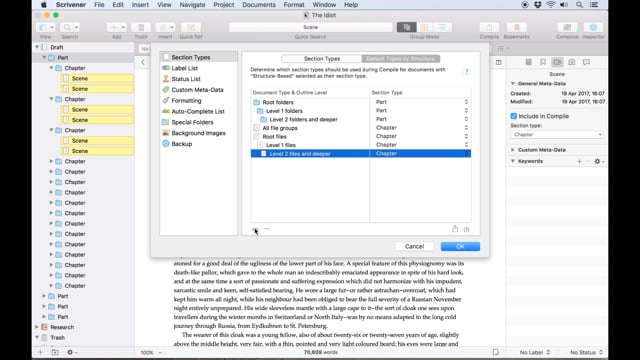
Task: Select Custom Meta-Data in the settings sidebar
Action: (x=198, y=90)
